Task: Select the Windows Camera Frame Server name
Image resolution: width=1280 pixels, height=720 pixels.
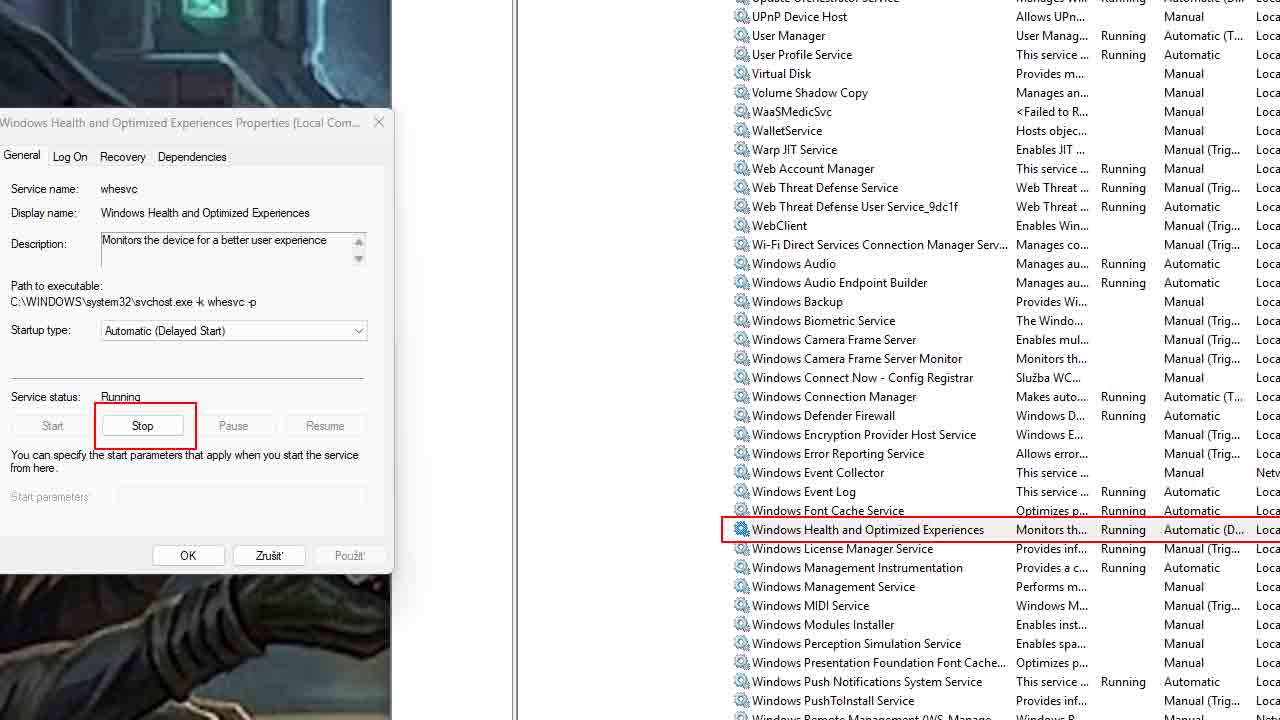Action: 834,340
